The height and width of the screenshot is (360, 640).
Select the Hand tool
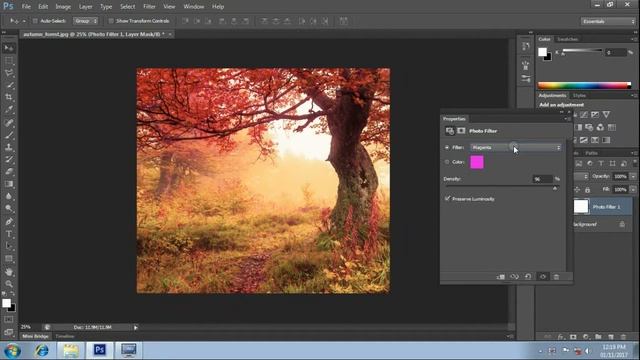(x=9, y=272)
